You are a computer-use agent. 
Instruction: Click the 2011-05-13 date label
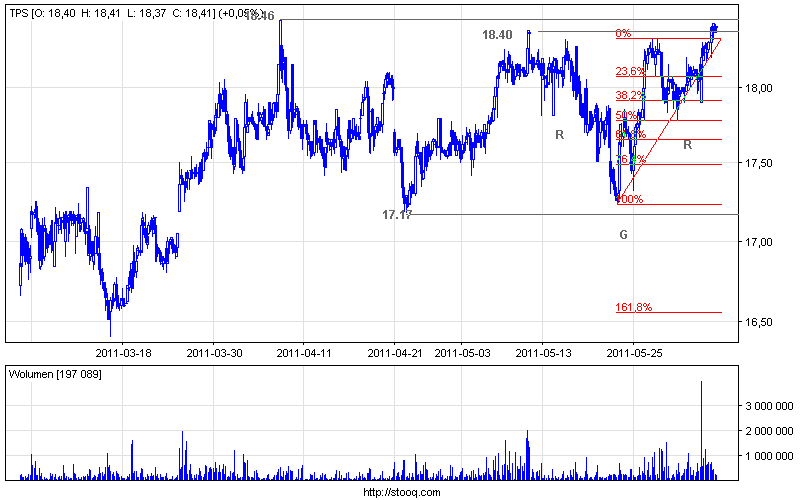543,353
